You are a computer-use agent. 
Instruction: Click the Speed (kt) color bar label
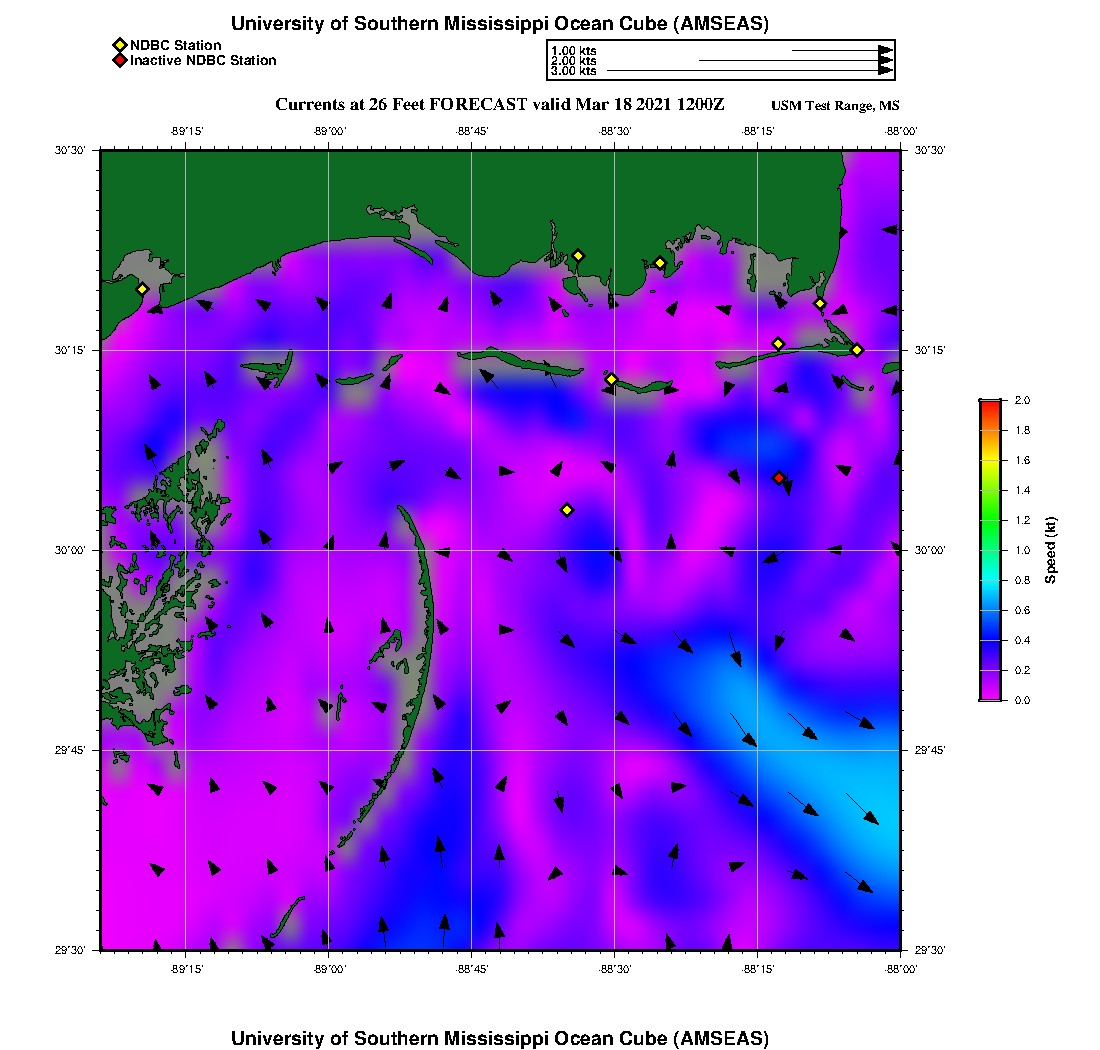(x=1051, y=550)
